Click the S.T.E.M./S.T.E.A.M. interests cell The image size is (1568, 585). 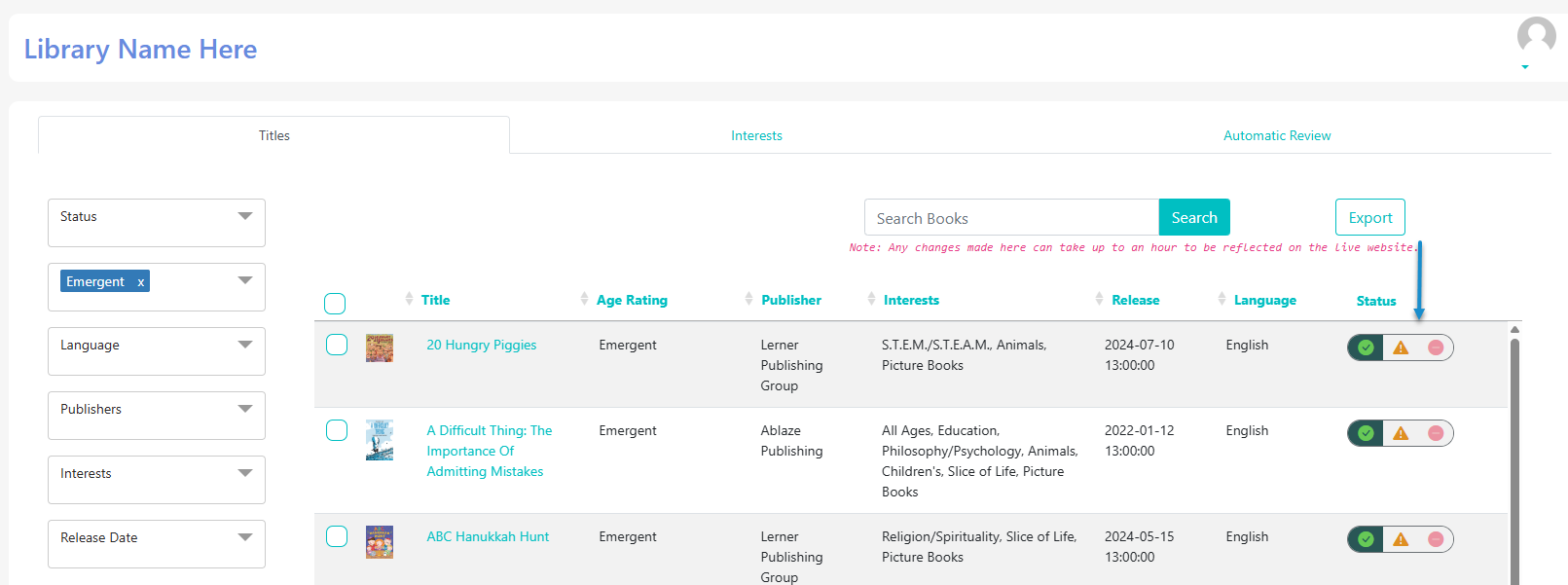pyautogui.click(x=965, y=355)
